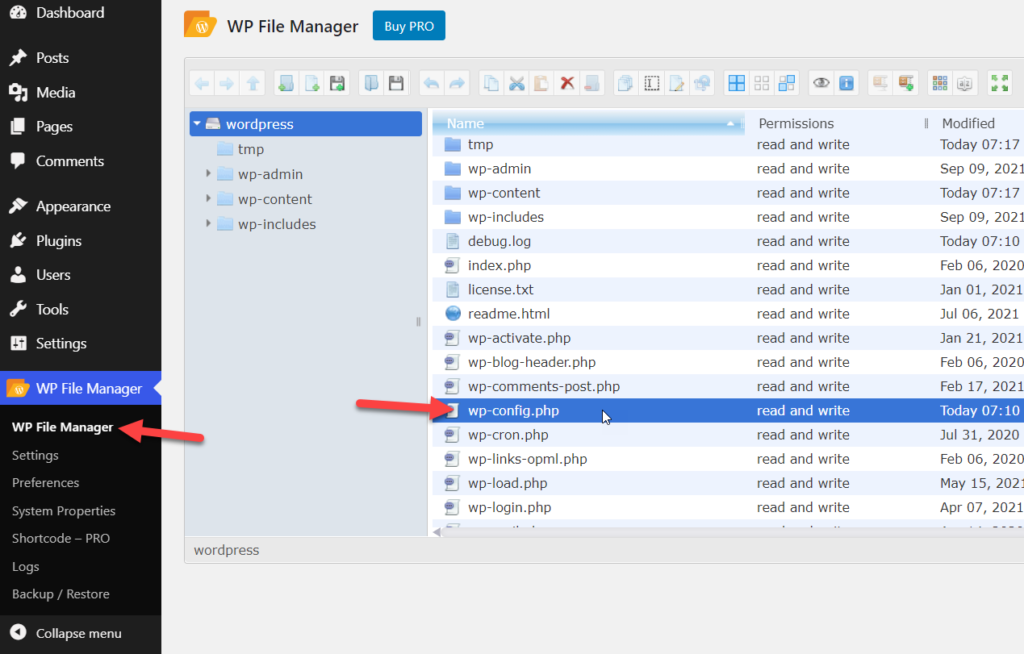Upload files using the green-plus floppy icon
This screenshot has width=1024, height=654.
pos(337,84)
